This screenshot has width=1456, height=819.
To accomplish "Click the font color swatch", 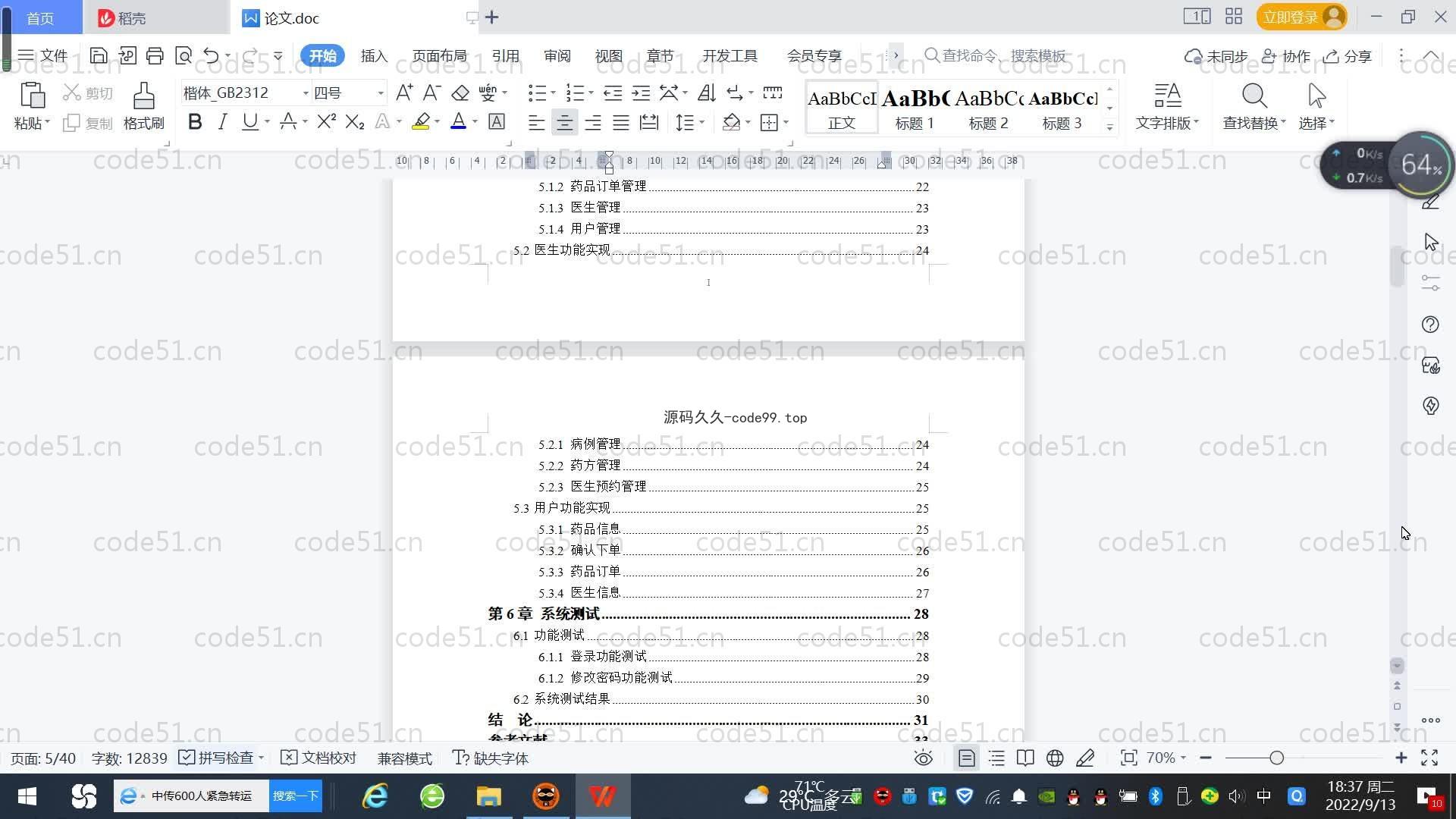I will 458,122.
